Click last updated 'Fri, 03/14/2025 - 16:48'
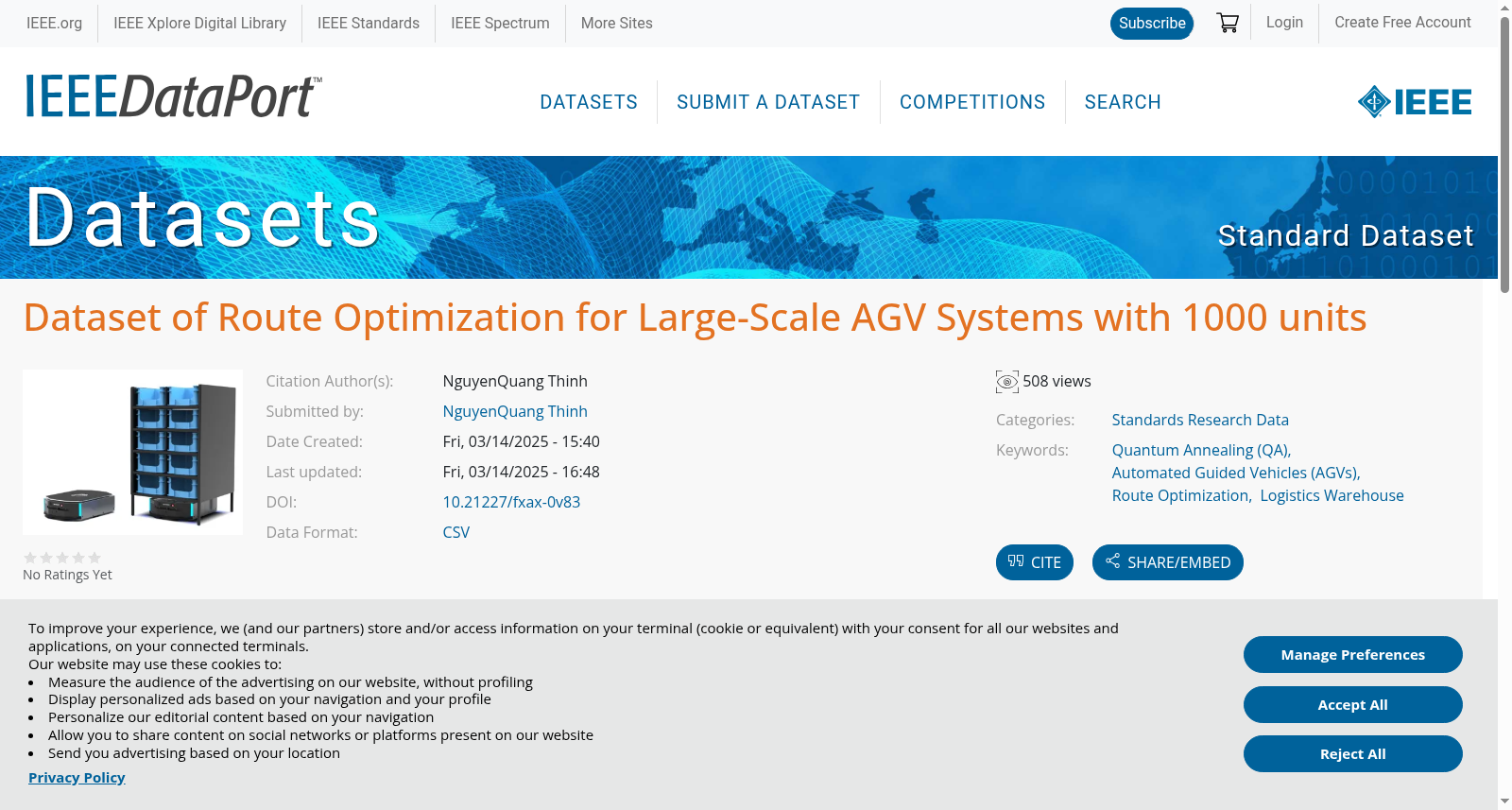This screenshot has height=810, width=1512. coord(521,472)
